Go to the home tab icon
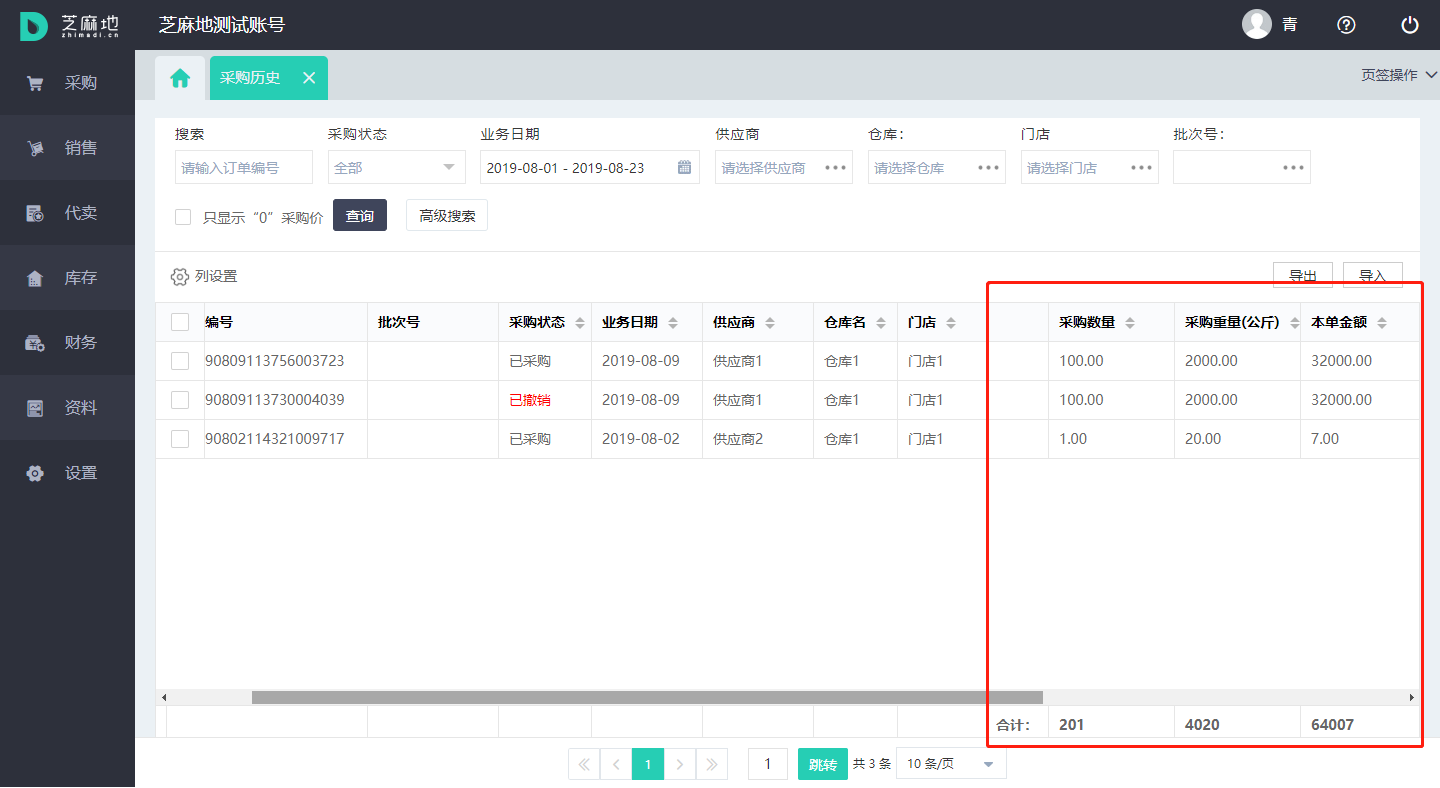Screen dimensions: 1440x788 (x=180, y=78)
